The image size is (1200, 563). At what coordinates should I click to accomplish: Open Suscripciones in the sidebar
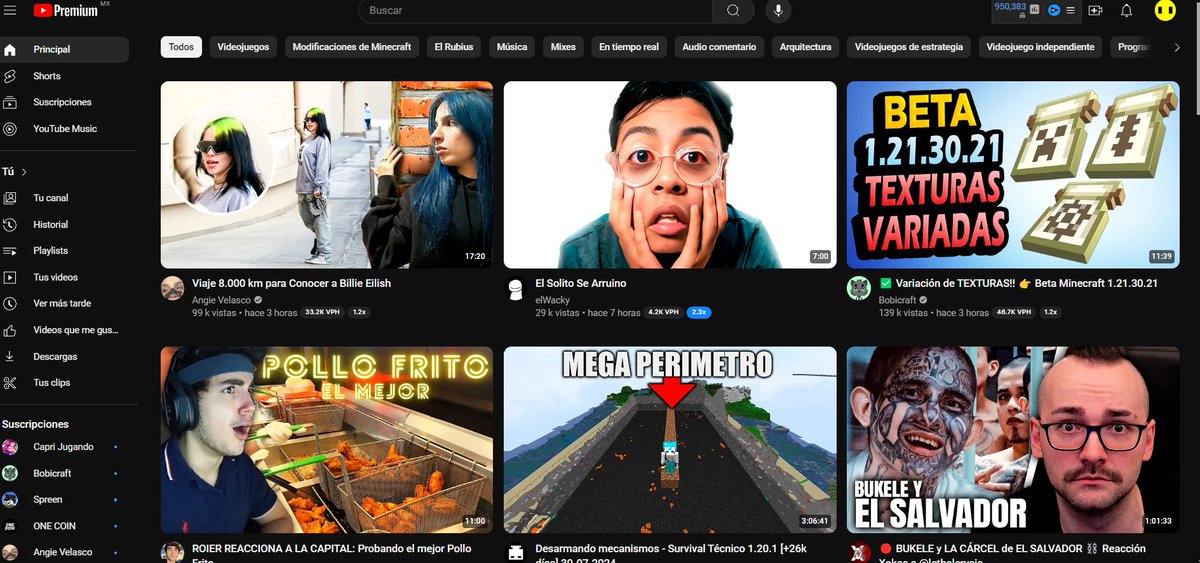tap(65, 102)
